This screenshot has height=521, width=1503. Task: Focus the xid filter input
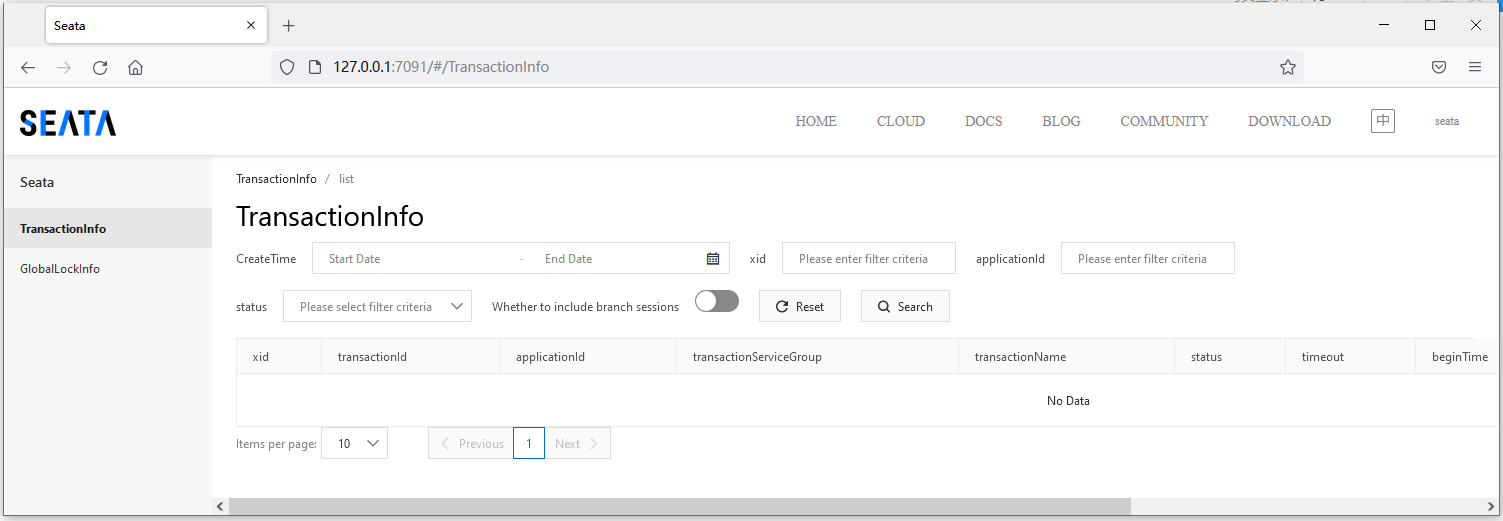click(869, 258)
